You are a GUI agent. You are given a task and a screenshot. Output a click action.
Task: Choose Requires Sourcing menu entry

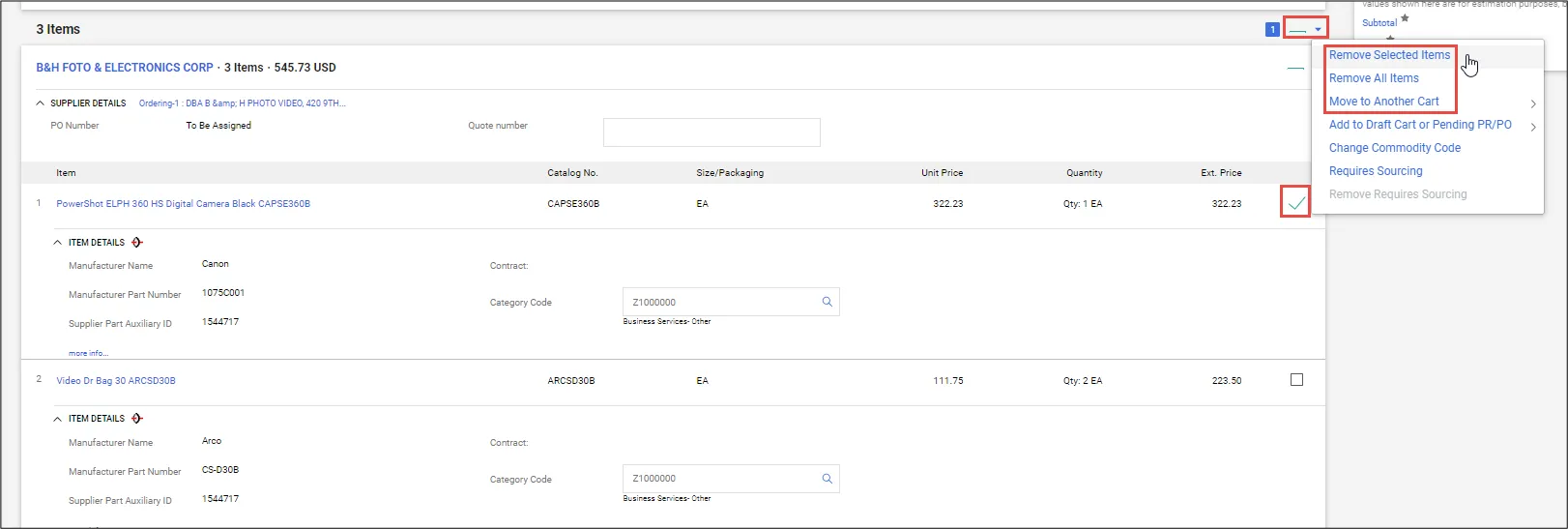(x=1376, y=171)
